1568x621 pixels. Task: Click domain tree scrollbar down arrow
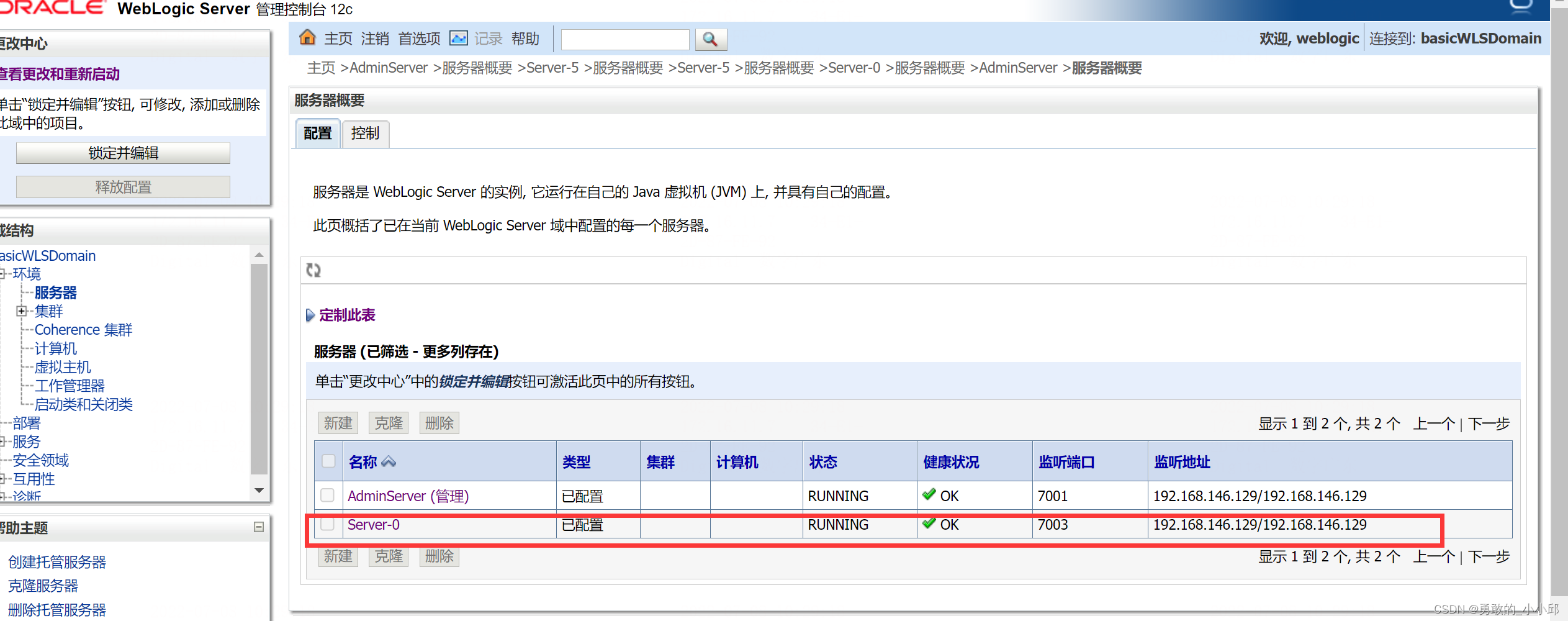click(x=259, y=491)
